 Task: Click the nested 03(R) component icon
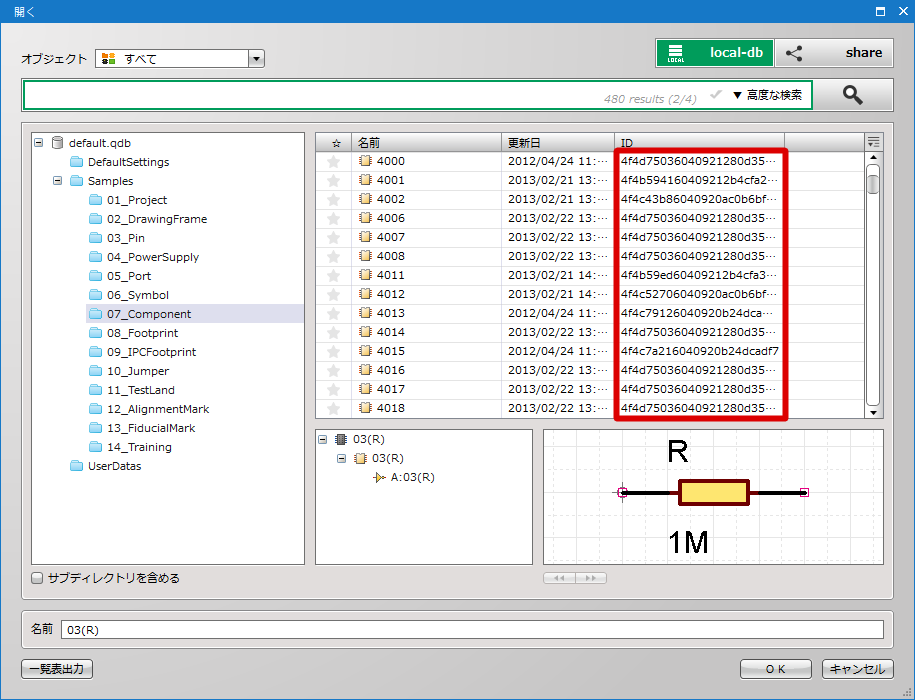click(x=361, y=458)
